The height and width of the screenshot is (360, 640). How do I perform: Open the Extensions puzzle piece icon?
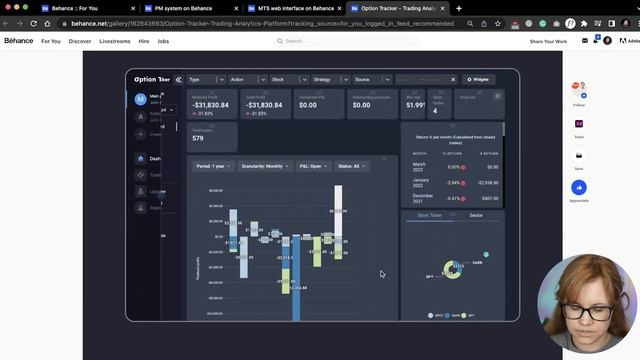pyautogui.click(x=584, y=24)
